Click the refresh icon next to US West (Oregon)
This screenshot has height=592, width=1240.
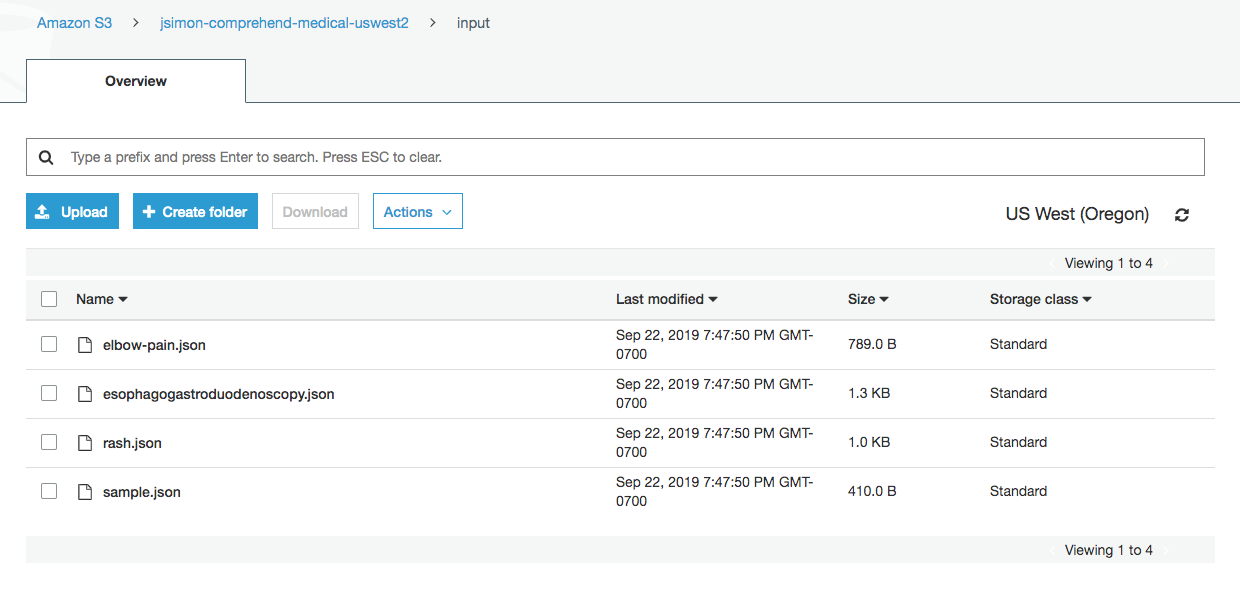click(1182, 215)
